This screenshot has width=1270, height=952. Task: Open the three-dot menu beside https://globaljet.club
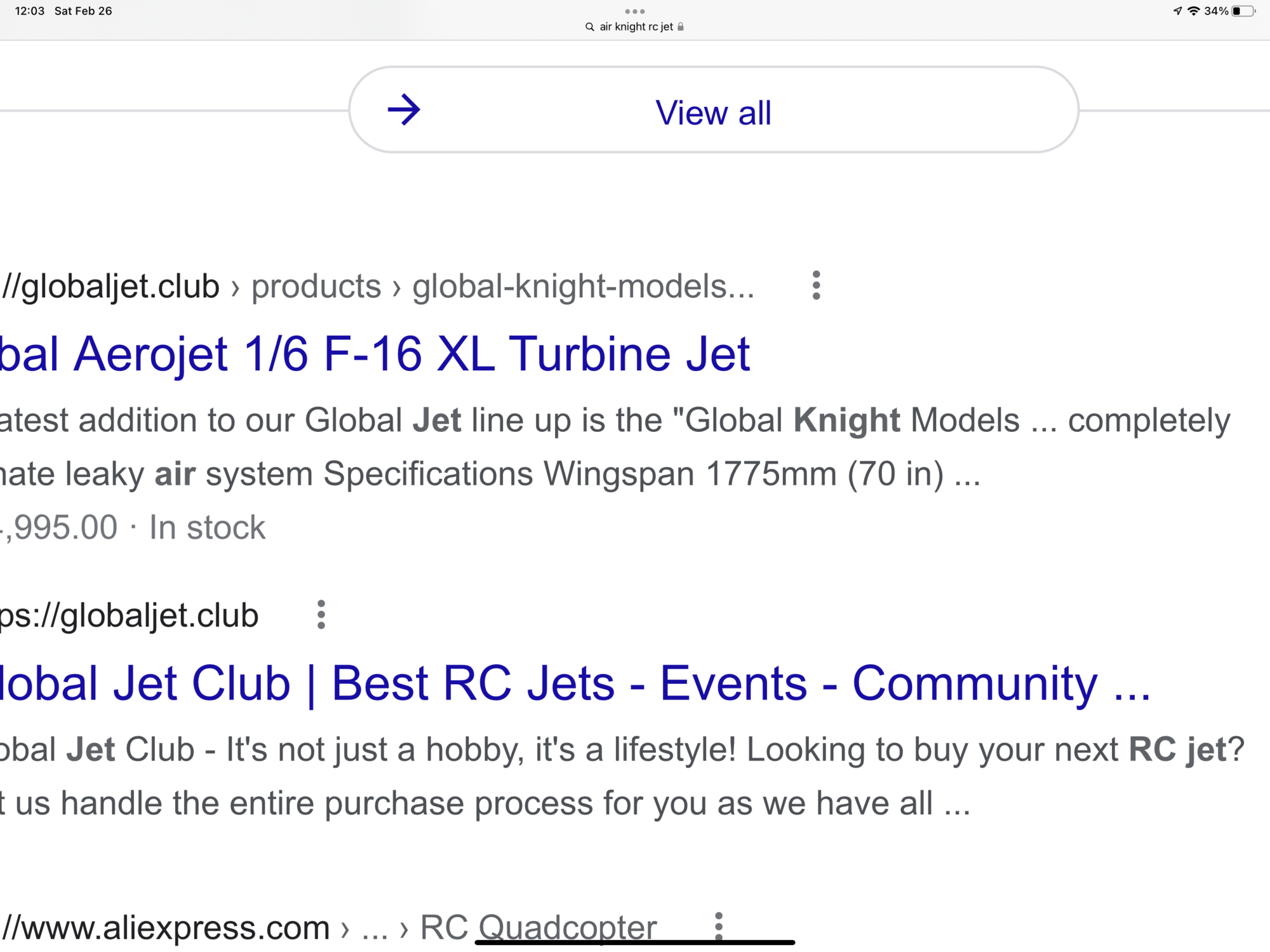click(x=321, y=615)
